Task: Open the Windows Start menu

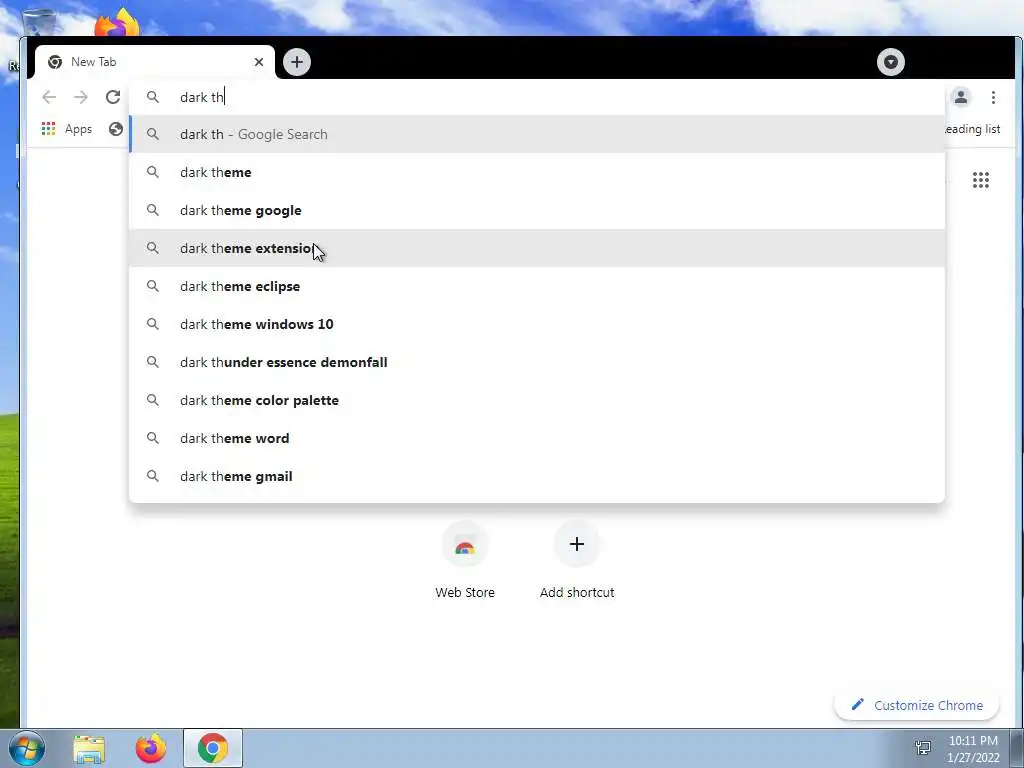Action: (27, 748)
